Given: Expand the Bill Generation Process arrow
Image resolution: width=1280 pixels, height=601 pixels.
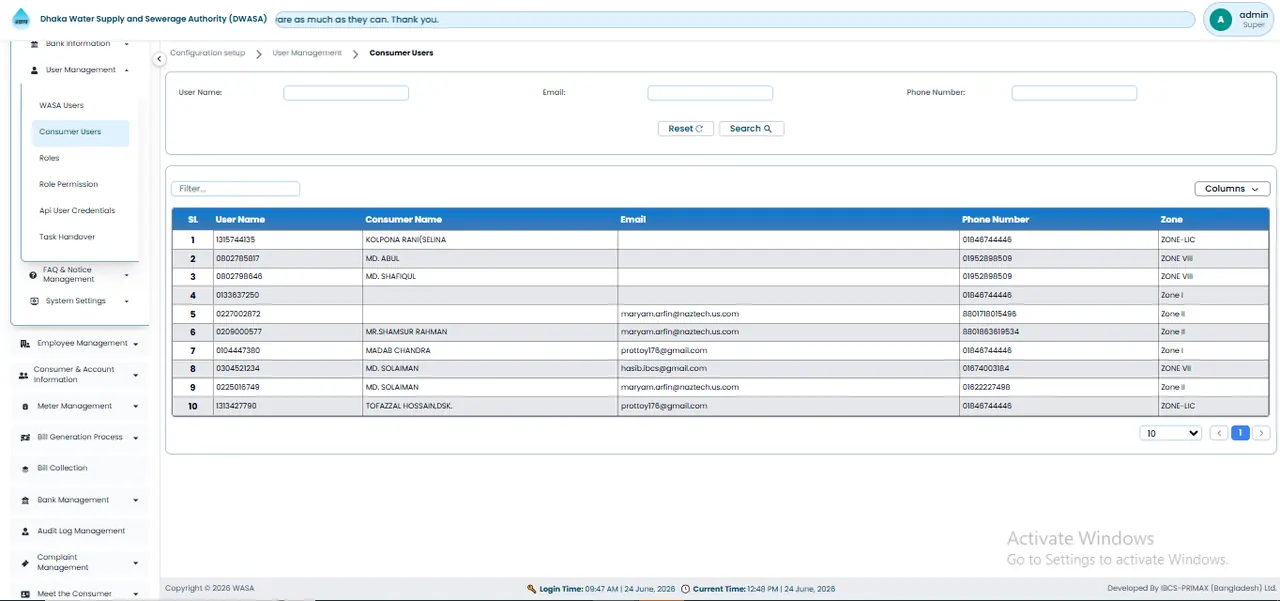Looking at the screenshot, I should tap(135, 438).
